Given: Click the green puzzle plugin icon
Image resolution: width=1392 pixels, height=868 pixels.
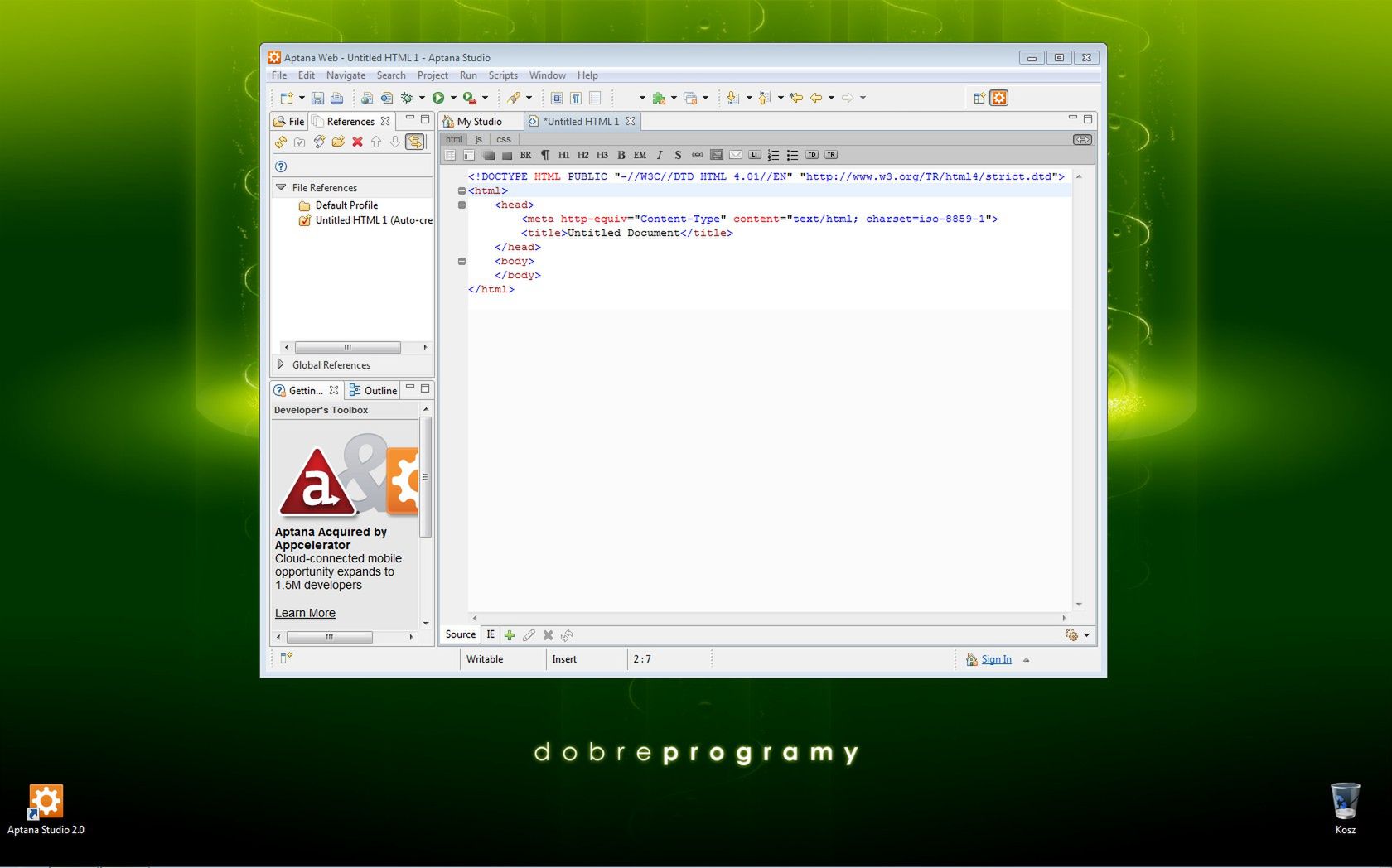Looking at the screenshot, I should coord(659,98).
